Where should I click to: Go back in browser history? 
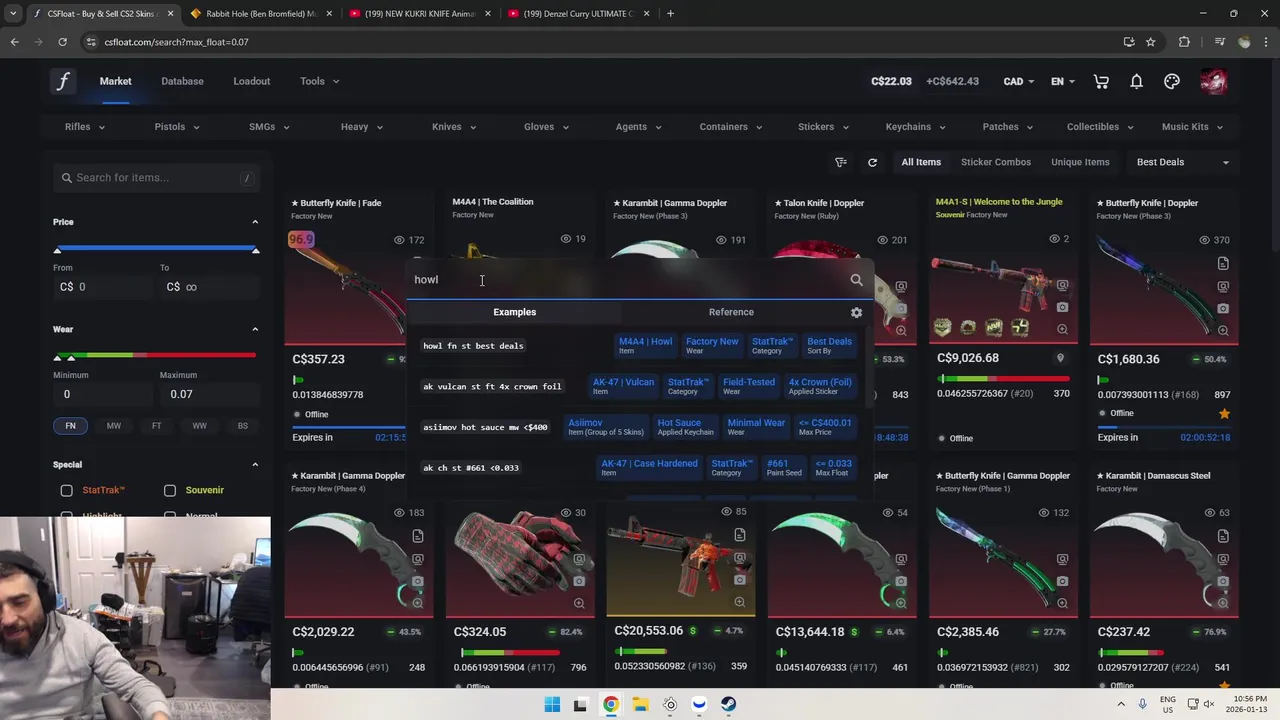[x=14, y=42]
